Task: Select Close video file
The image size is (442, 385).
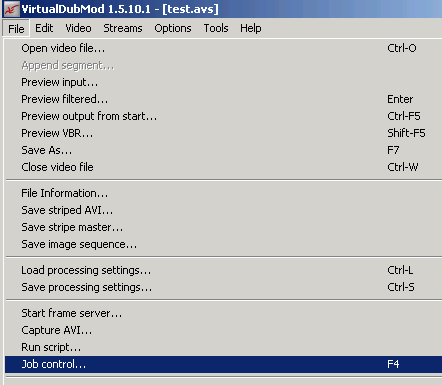Action: pyautogui.click(x=223, y=167)
